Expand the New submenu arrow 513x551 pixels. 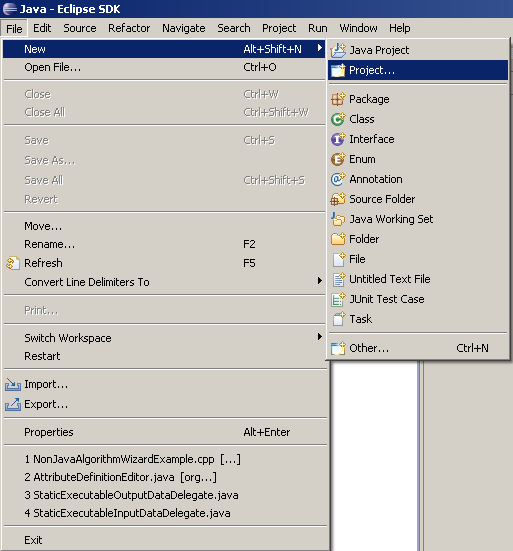(x=319, y=48)
